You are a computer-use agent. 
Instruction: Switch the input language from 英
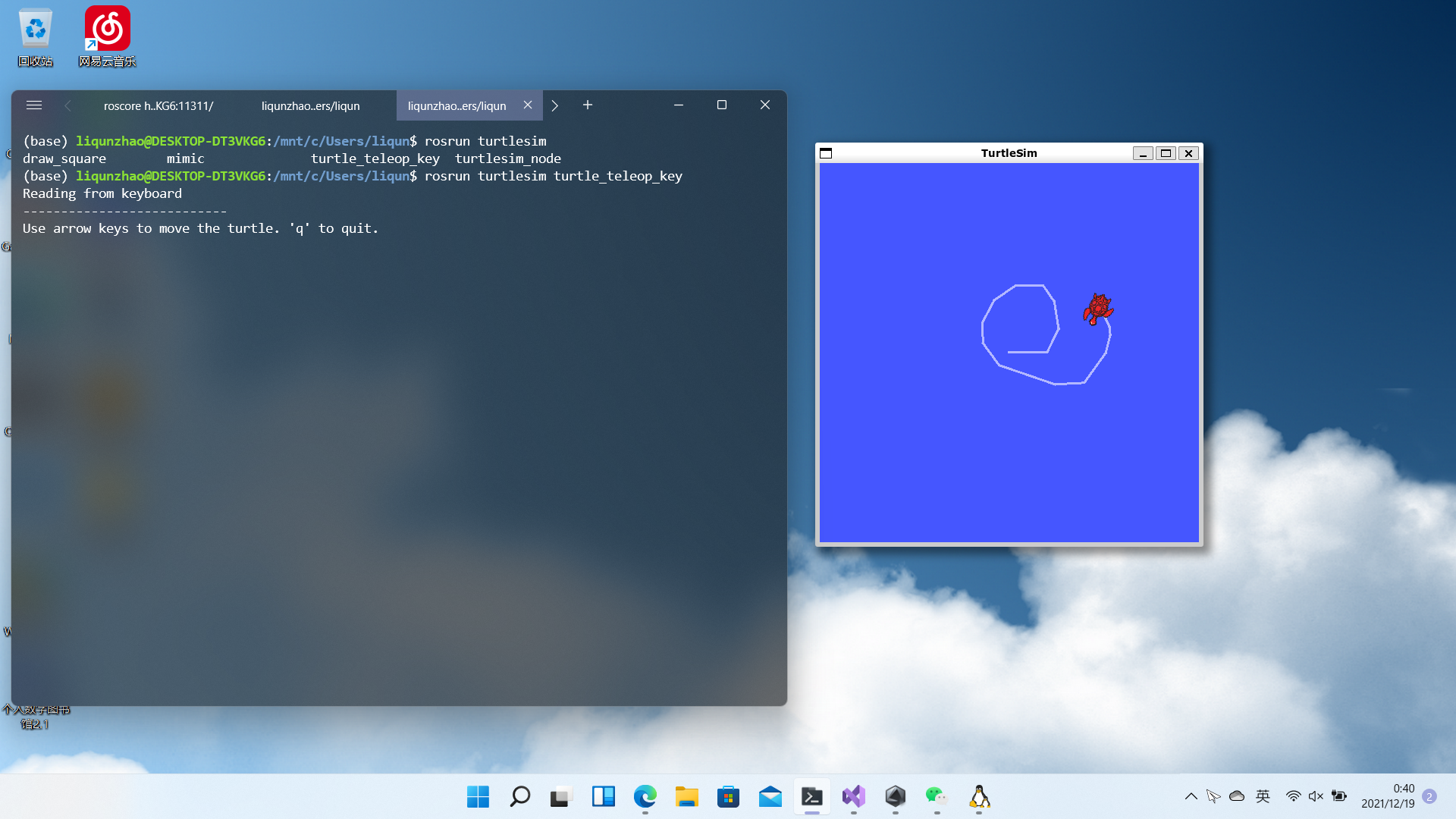[x=1263, y=796]
